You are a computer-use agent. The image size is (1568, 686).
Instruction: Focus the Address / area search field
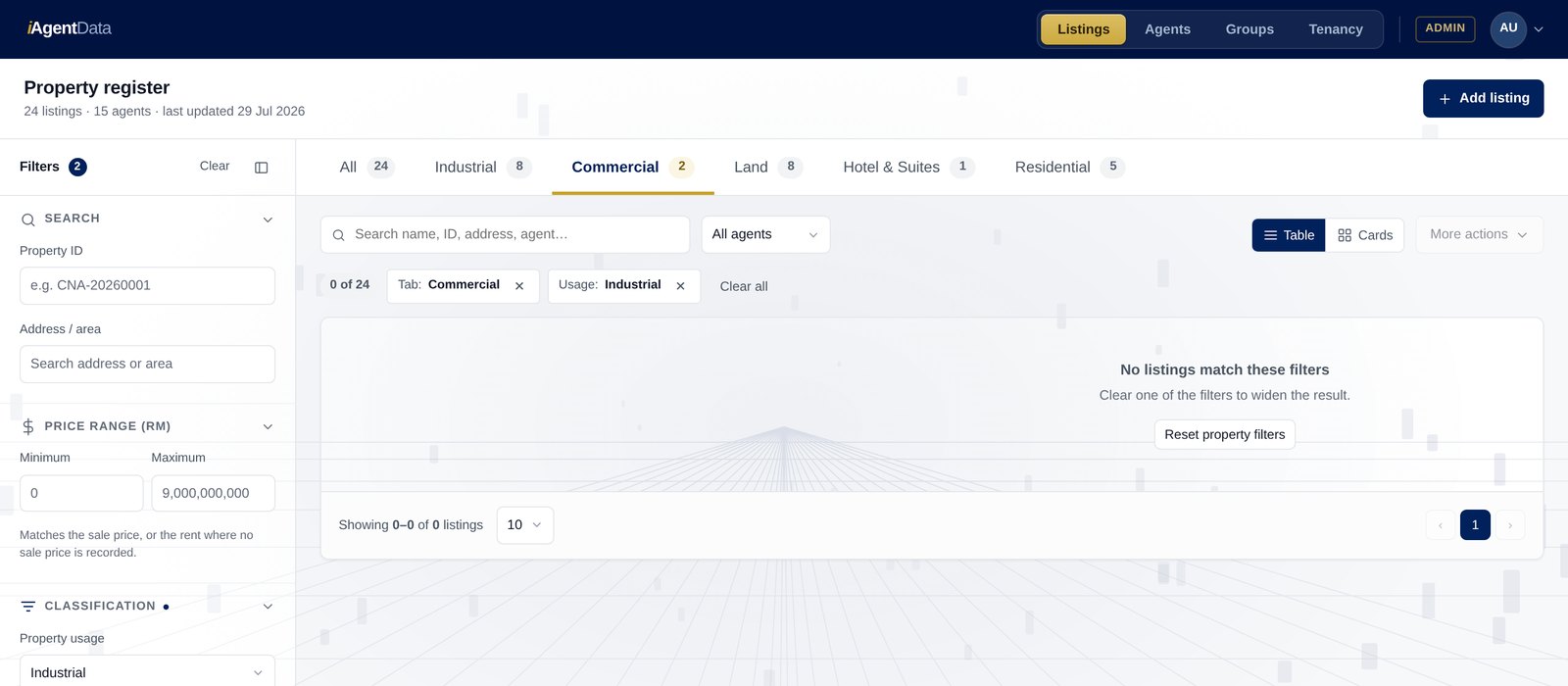click(147, 364)
